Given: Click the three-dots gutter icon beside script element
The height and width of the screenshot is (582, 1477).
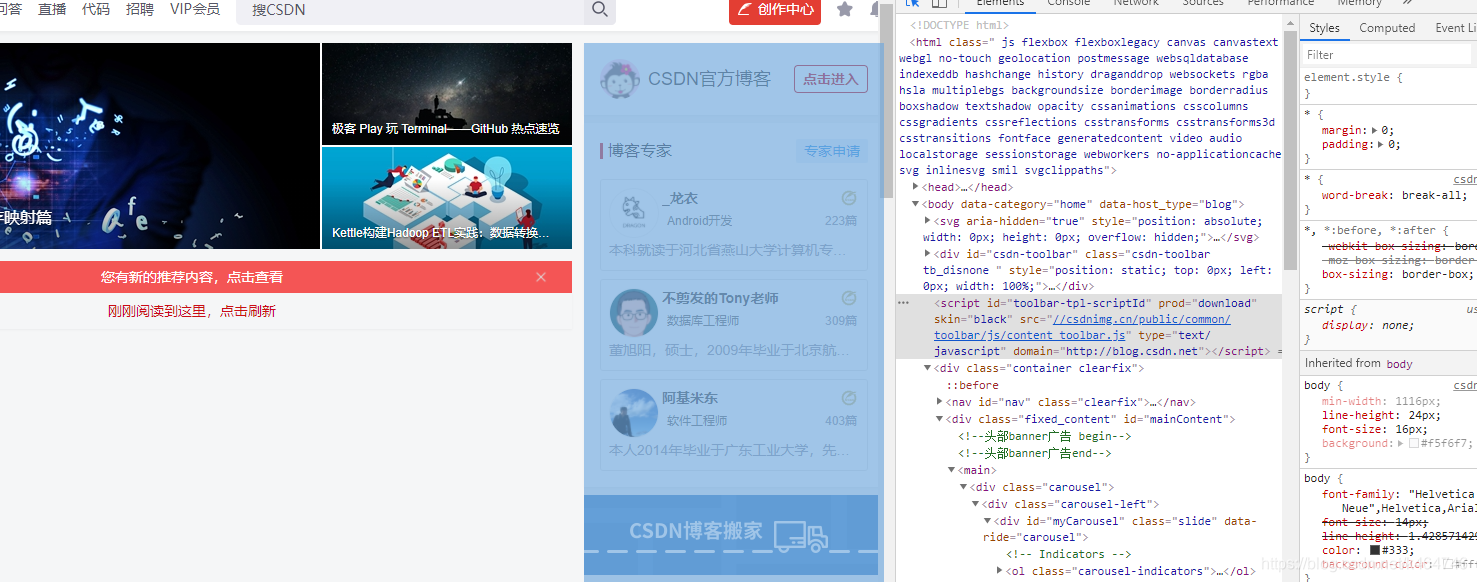Looking at the screenshot, I should (x=903, y=302).
